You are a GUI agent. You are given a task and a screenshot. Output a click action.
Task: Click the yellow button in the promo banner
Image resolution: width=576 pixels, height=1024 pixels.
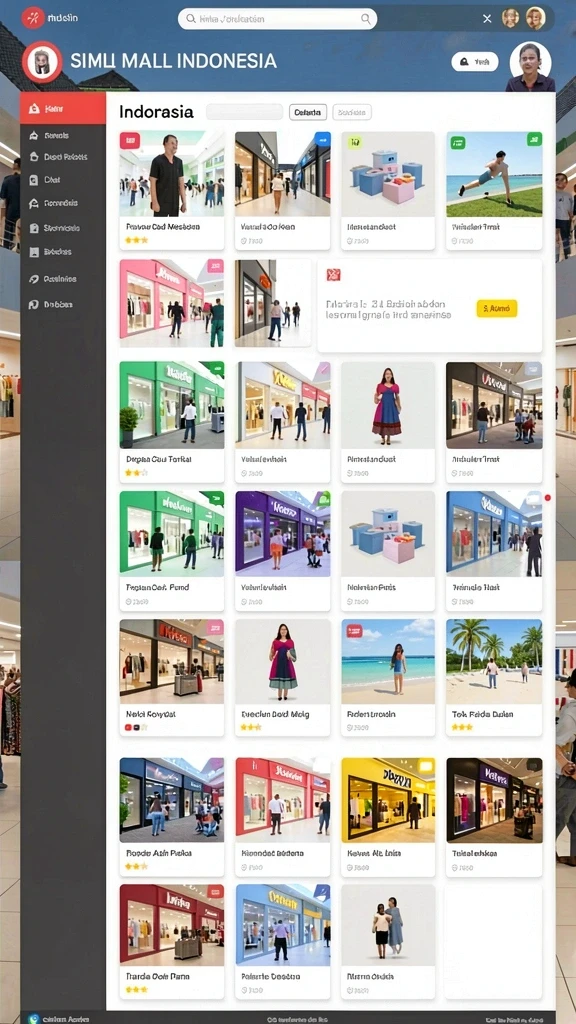coord(497,308)
